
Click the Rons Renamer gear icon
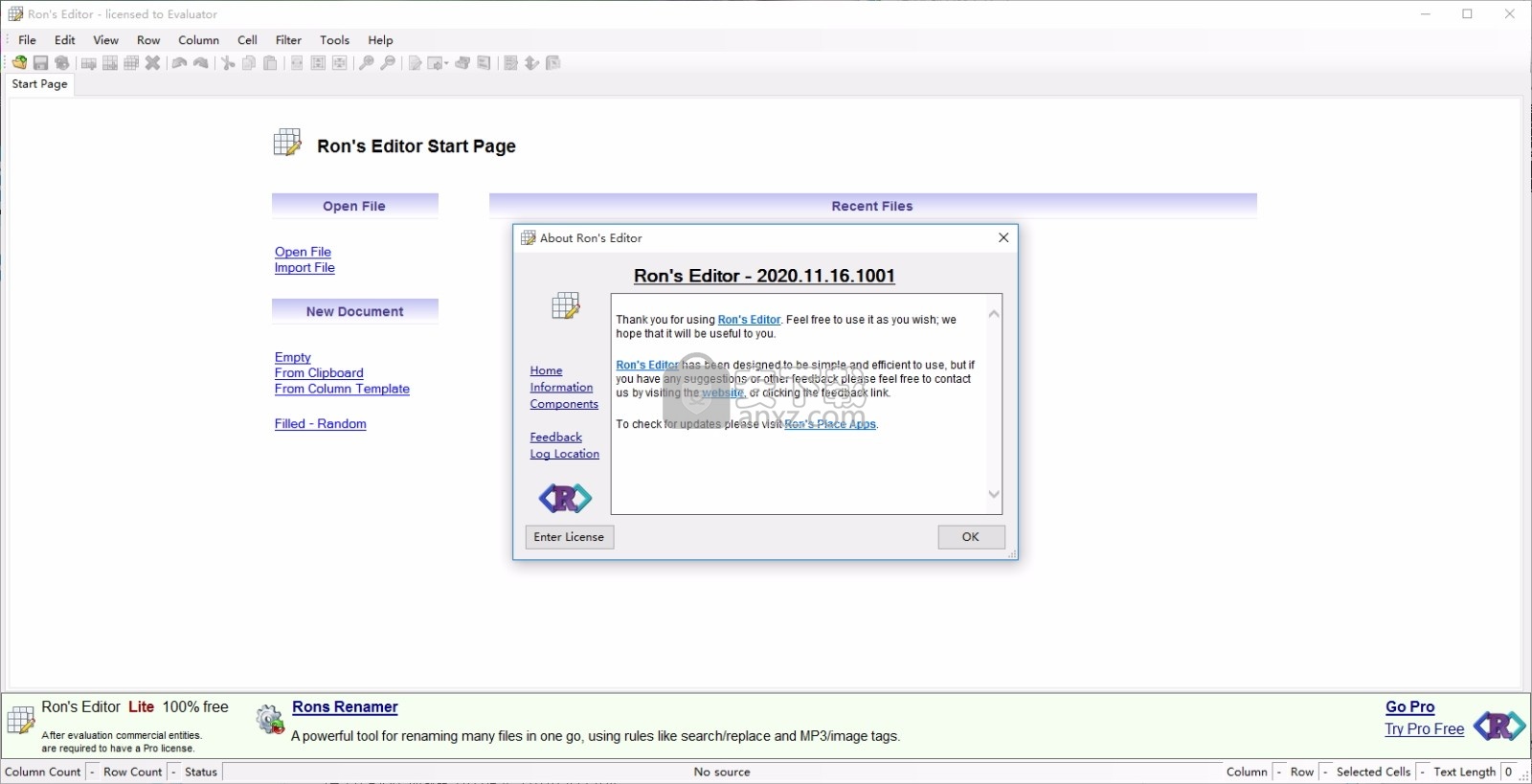pos(270,720)
